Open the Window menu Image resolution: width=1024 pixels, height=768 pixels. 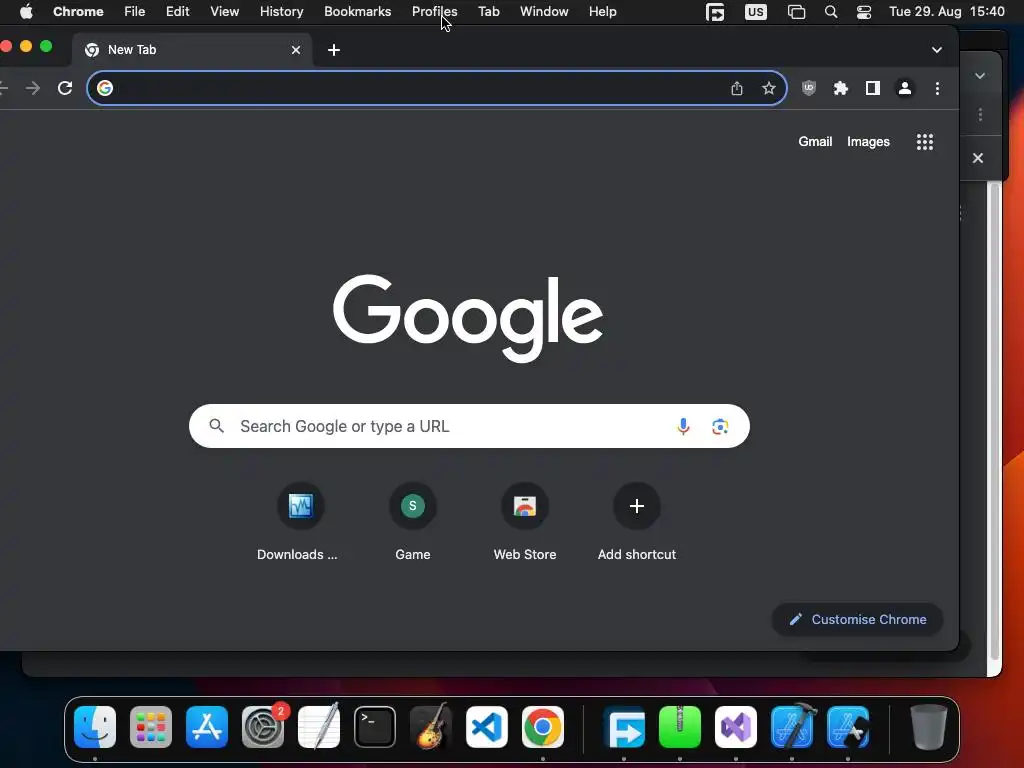click(x=544, y=12)
